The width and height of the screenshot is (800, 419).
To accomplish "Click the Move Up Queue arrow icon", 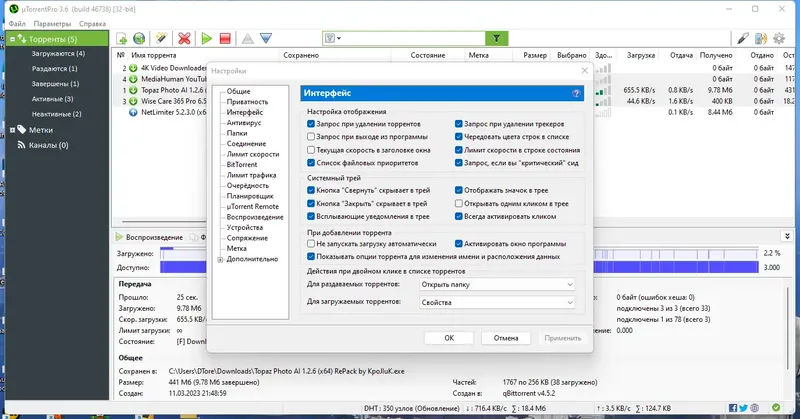I will coord(247,38).
